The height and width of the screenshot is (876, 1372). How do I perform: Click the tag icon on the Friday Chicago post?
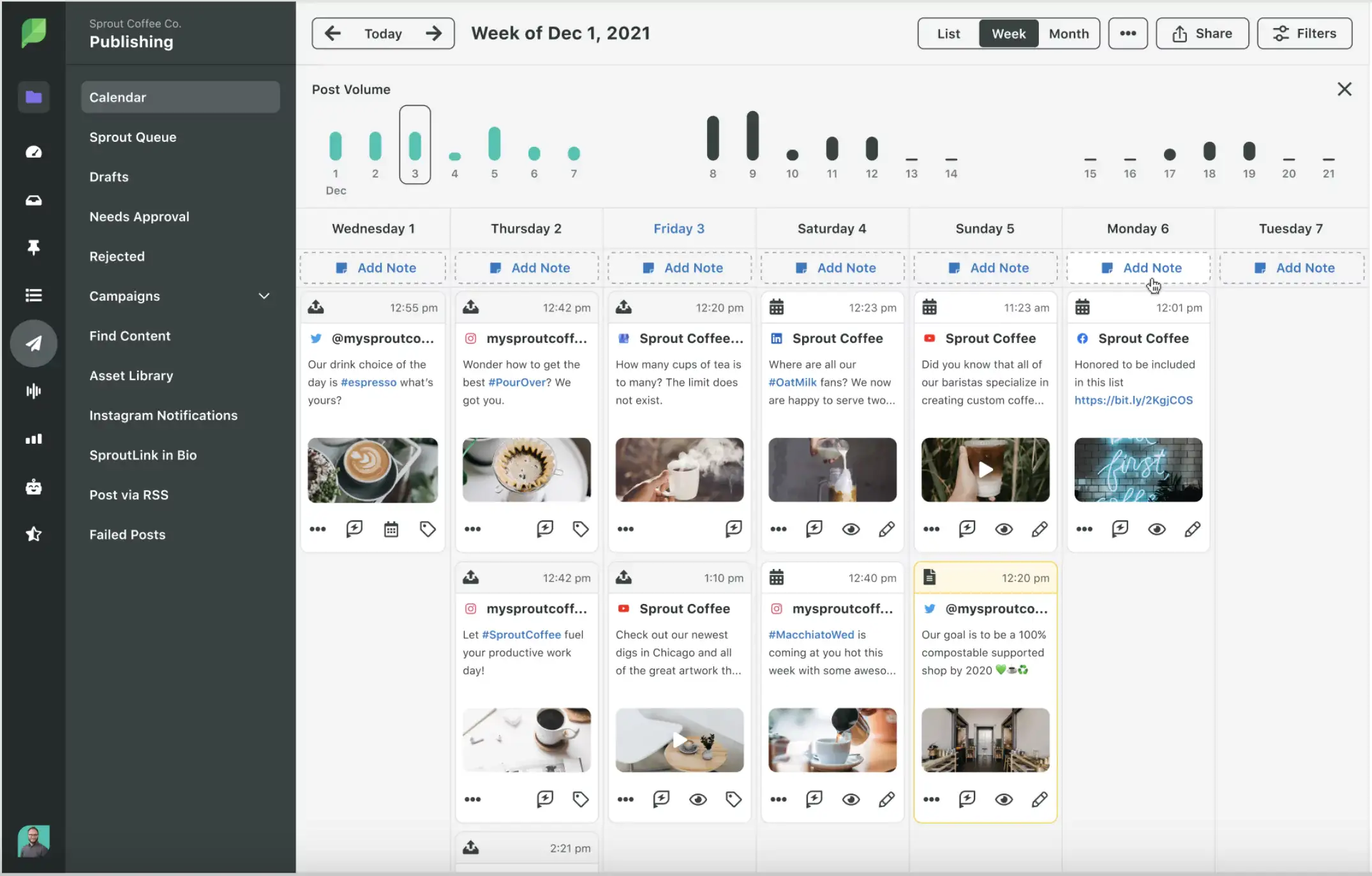733,799
